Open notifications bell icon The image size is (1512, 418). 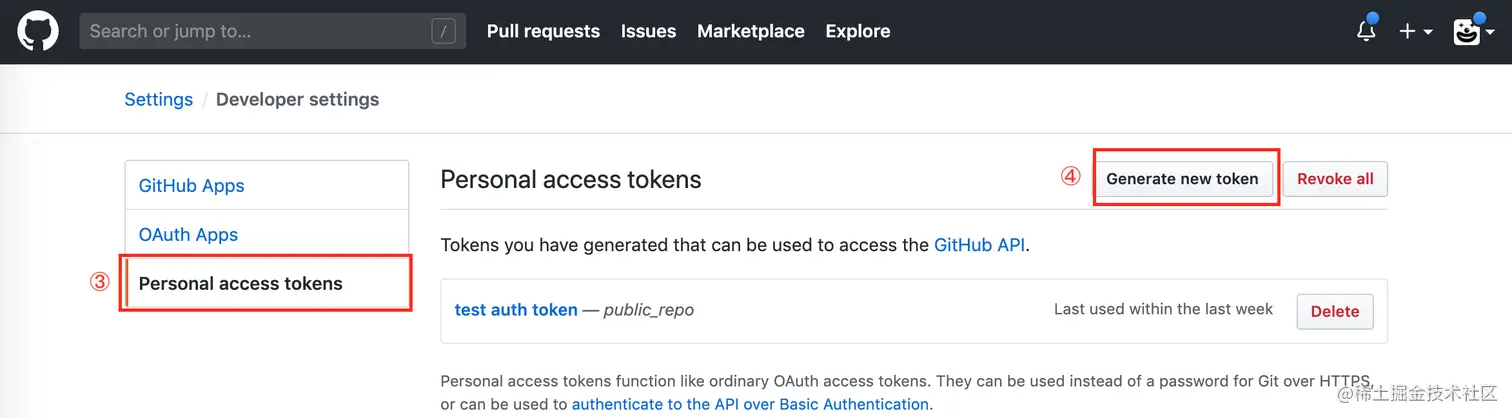(1366, 31)
